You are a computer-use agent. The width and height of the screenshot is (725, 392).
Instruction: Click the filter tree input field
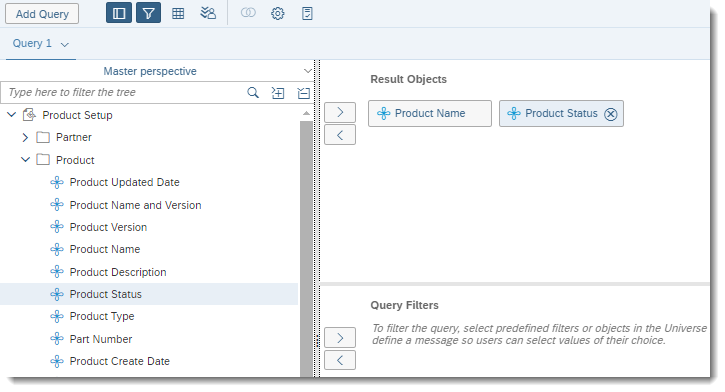(x=125, y=92)
